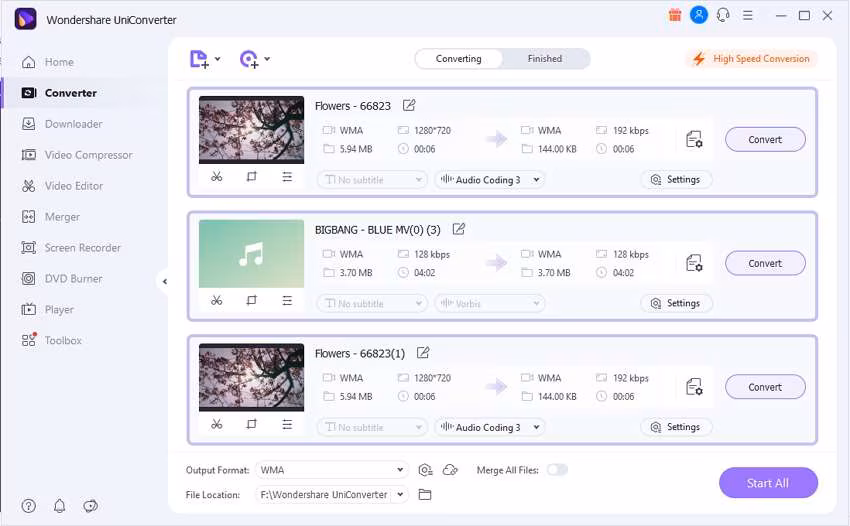Rename Flowers - 66823(1) with edit icon
The width and height of the screenshot is (850, 526).
(x=423, y=352)
